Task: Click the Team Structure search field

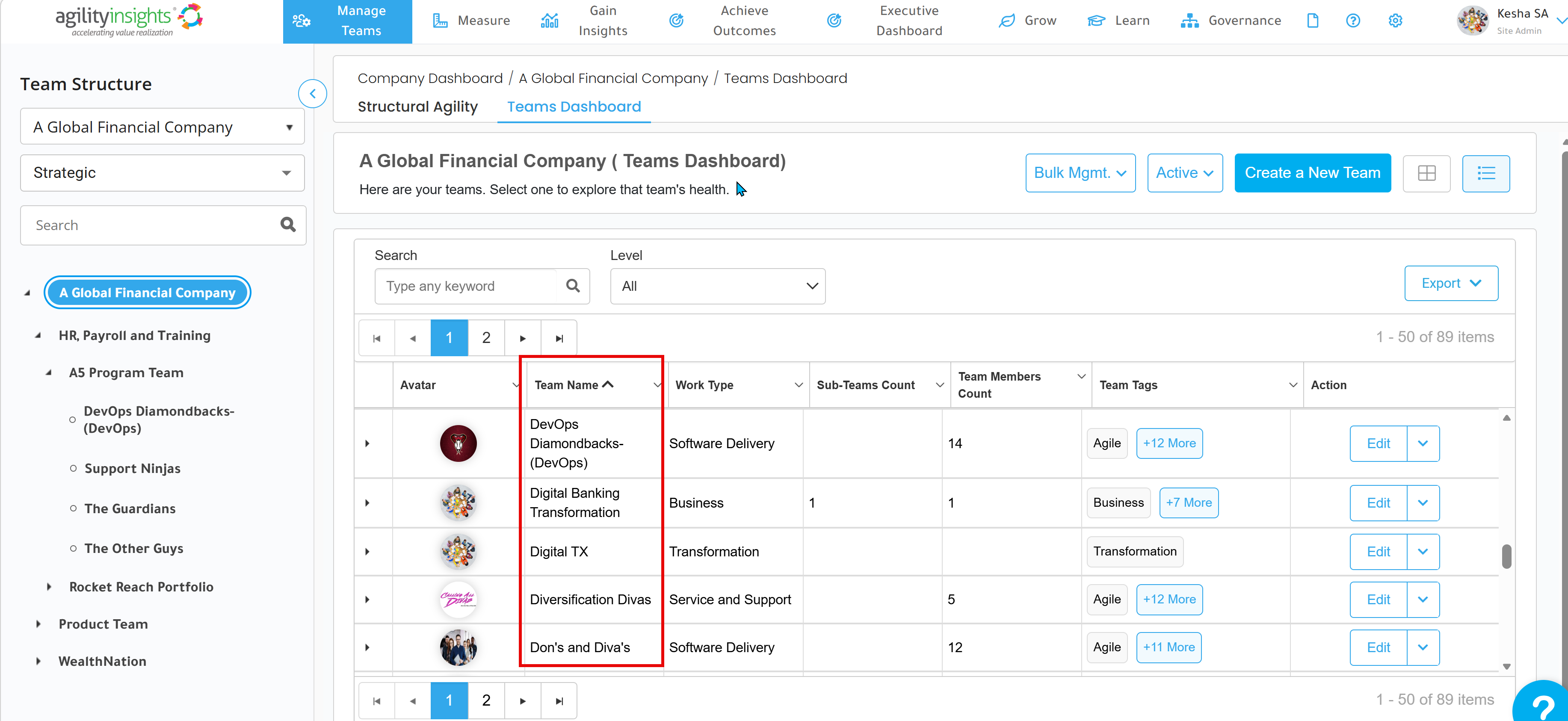Action: point(163,225)
